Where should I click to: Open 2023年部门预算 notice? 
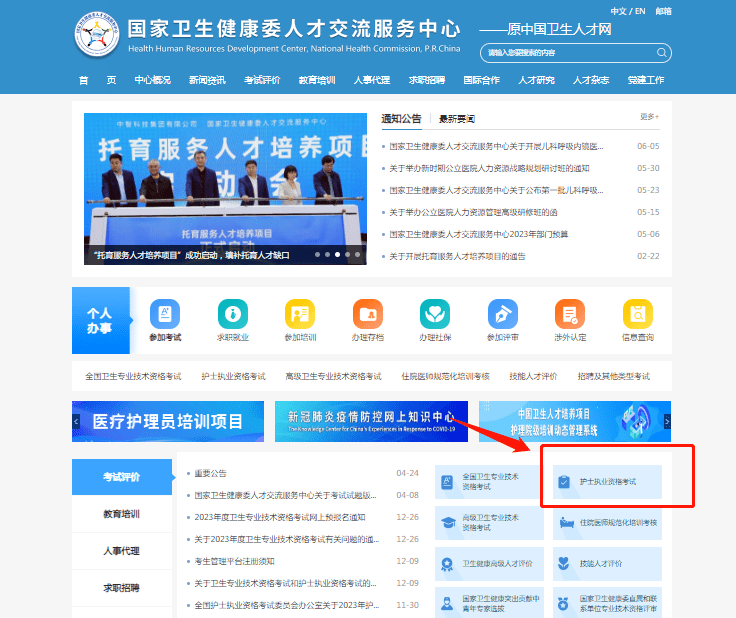tap(478, 234)
